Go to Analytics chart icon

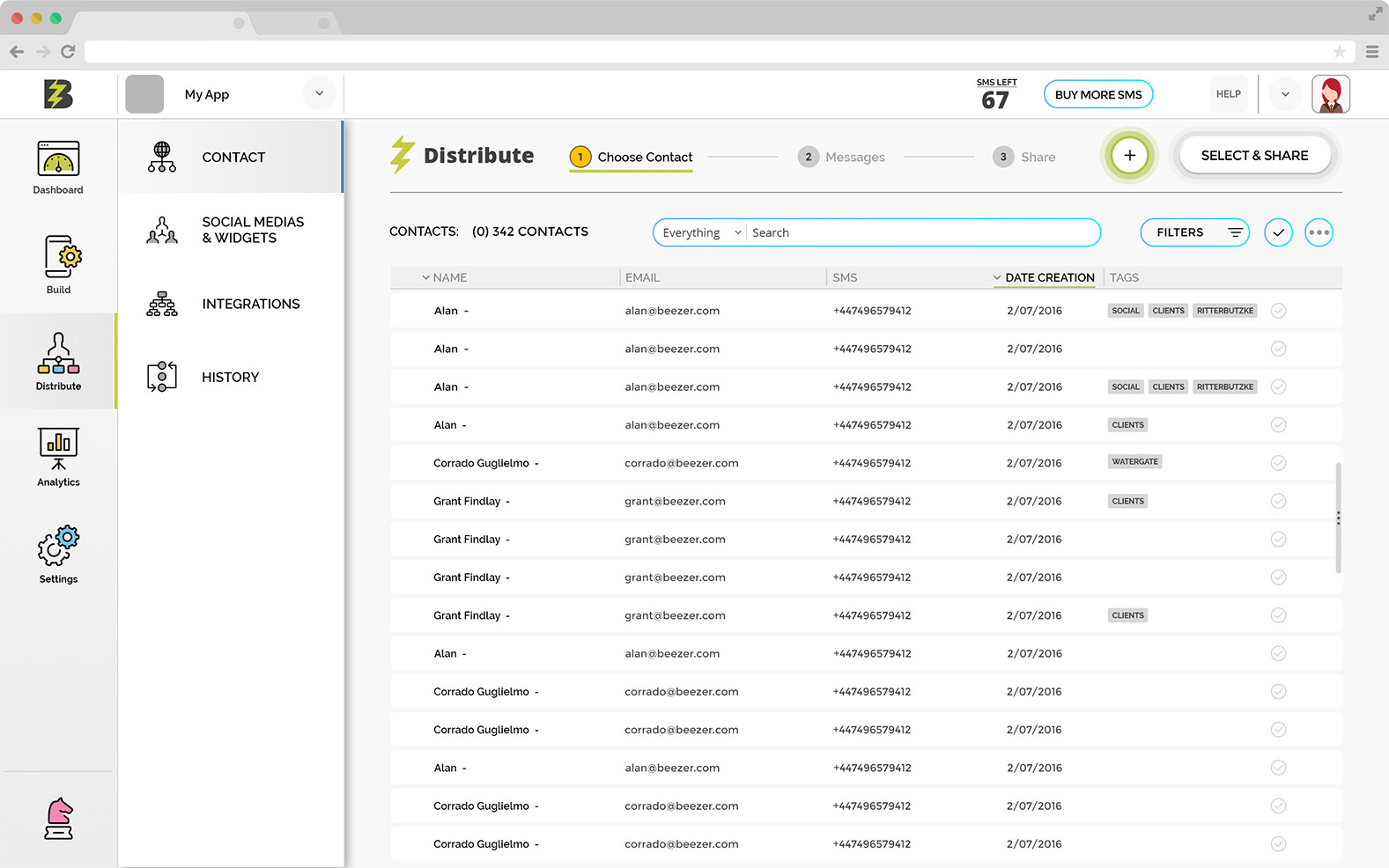58,448
